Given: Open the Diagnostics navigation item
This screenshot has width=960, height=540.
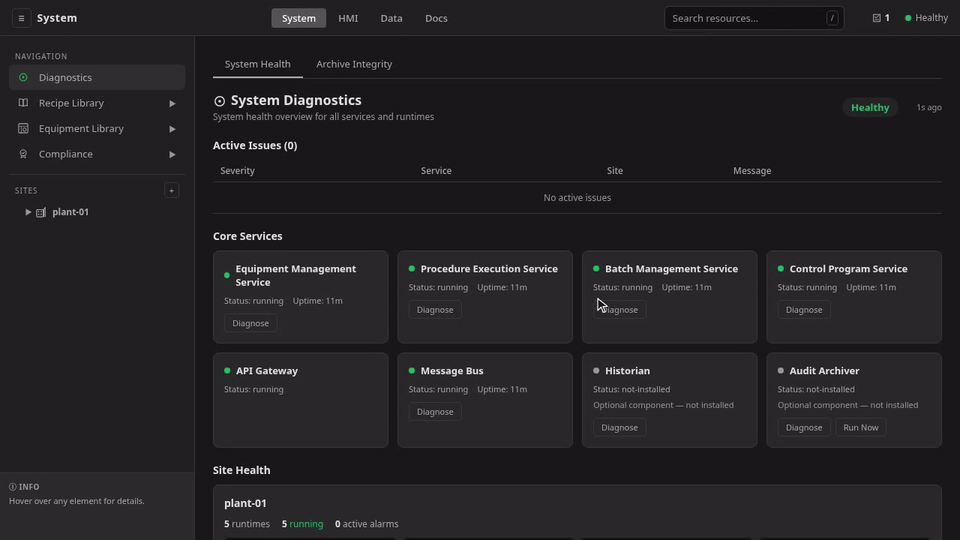Looking at the screenshot, I should click(97, 78).
